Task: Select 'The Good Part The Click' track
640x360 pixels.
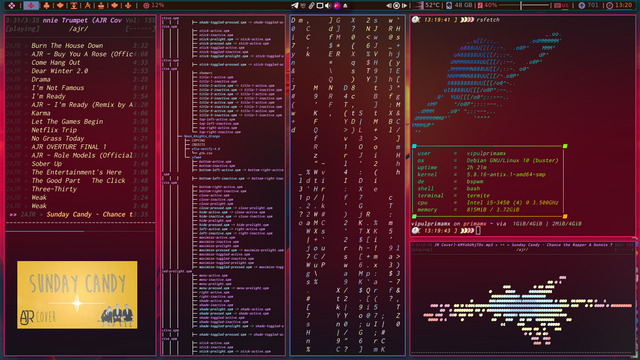Action: pyautogui.click(x=78, y=181)
